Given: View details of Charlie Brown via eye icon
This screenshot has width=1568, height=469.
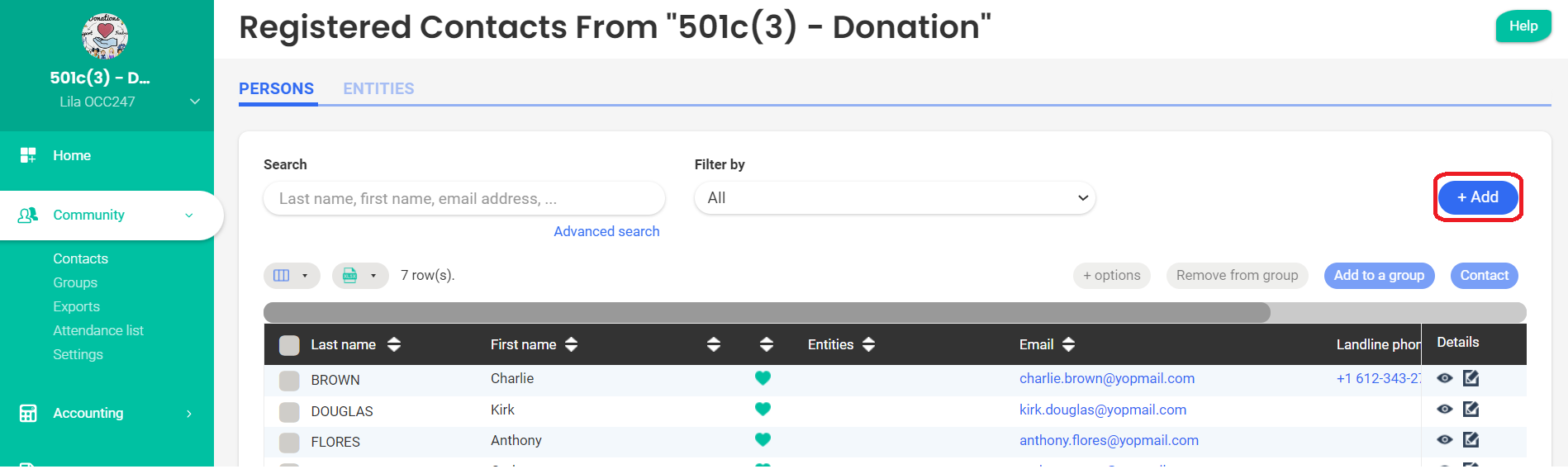Looking at the screenshot, I should (x=1444, y=378).
